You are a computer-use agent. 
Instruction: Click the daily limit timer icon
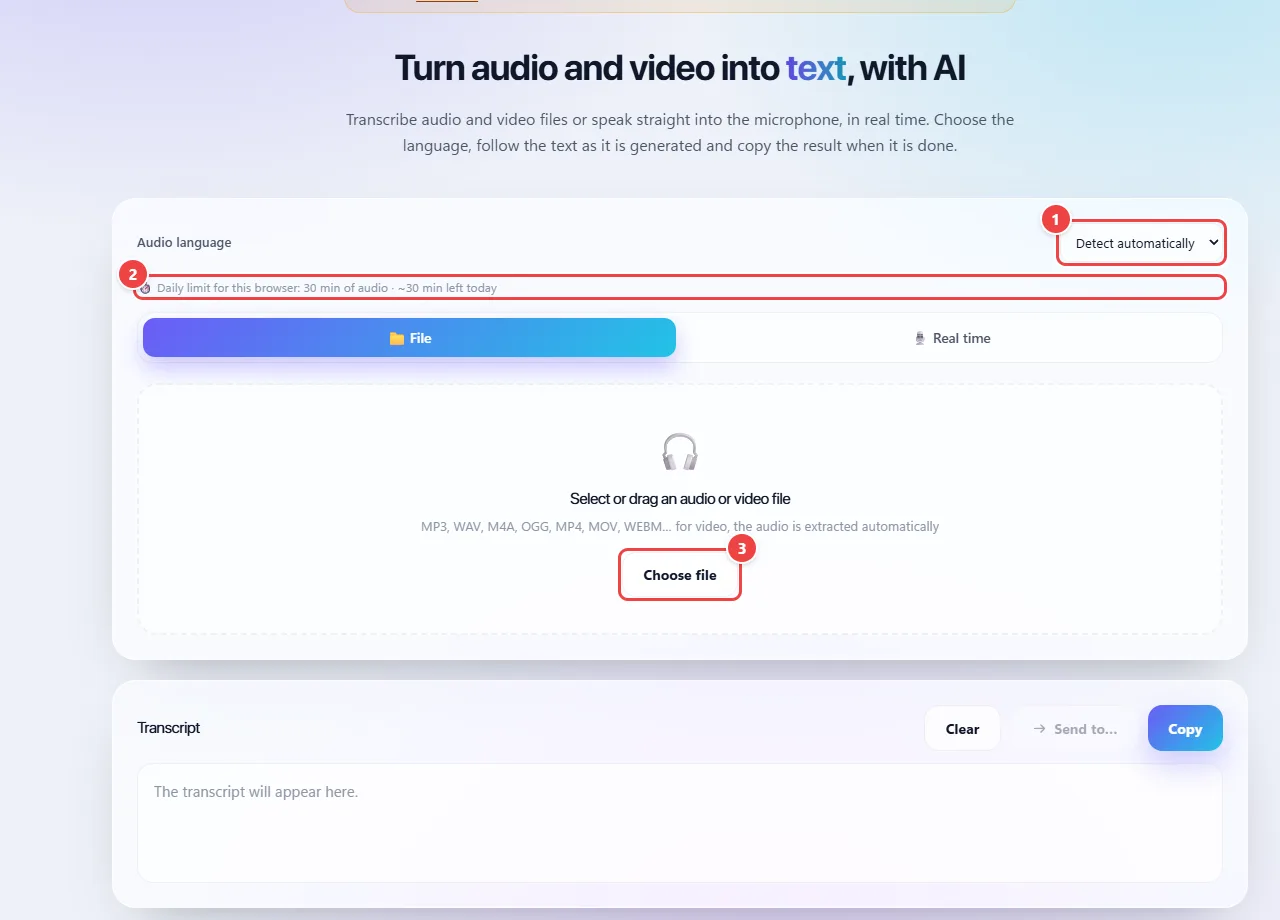click(145, 288)
